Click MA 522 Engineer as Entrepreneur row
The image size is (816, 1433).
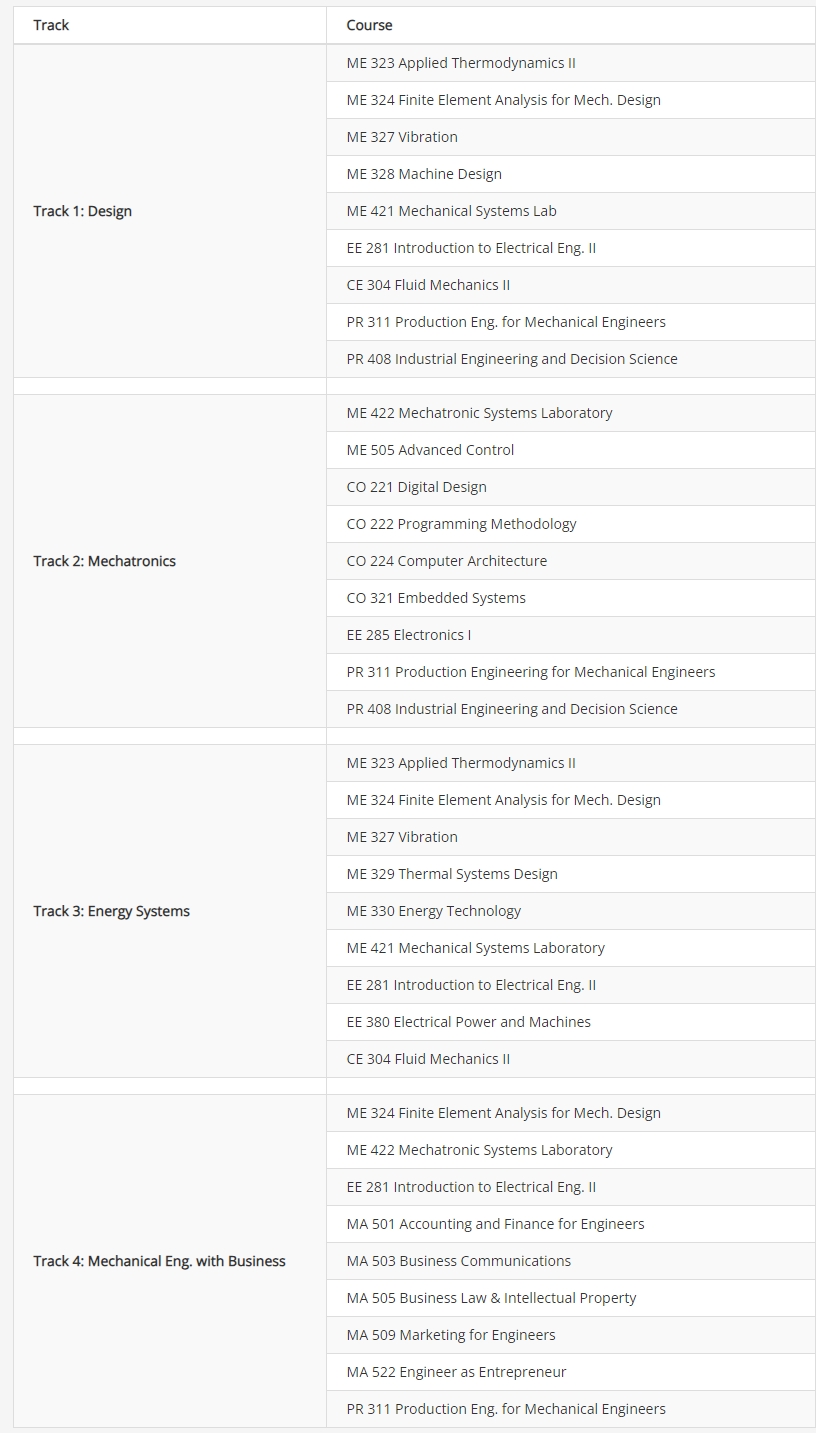[x=456, y=1372]
